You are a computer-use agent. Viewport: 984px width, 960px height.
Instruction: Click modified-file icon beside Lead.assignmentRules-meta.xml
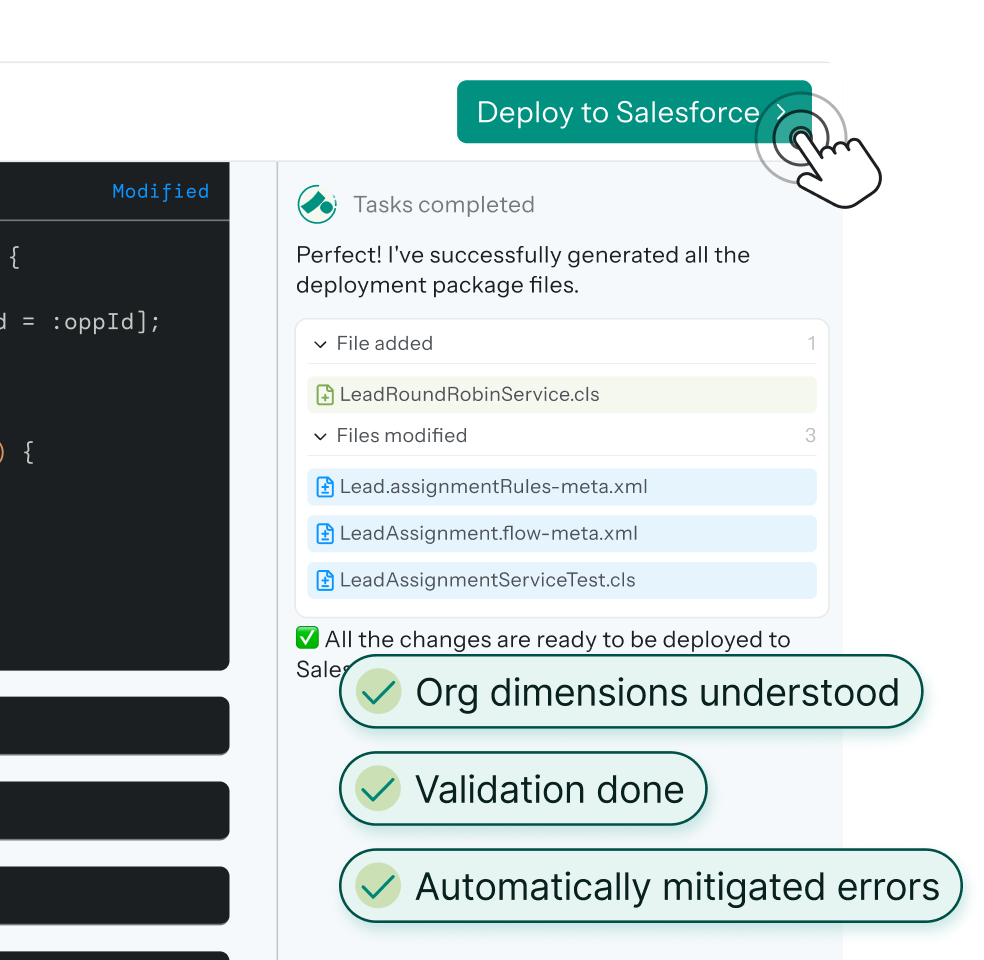click(x=324, y=487)
